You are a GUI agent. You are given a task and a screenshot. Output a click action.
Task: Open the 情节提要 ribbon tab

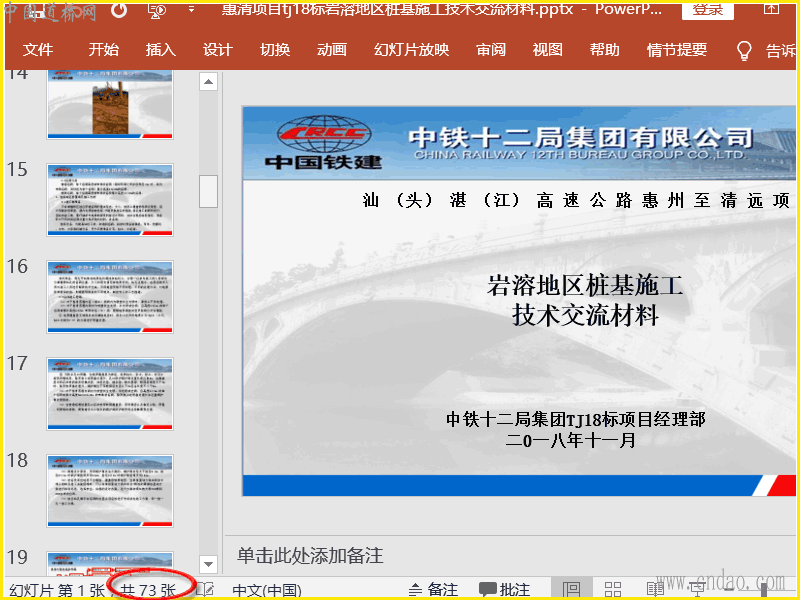(x=677, y=50)
